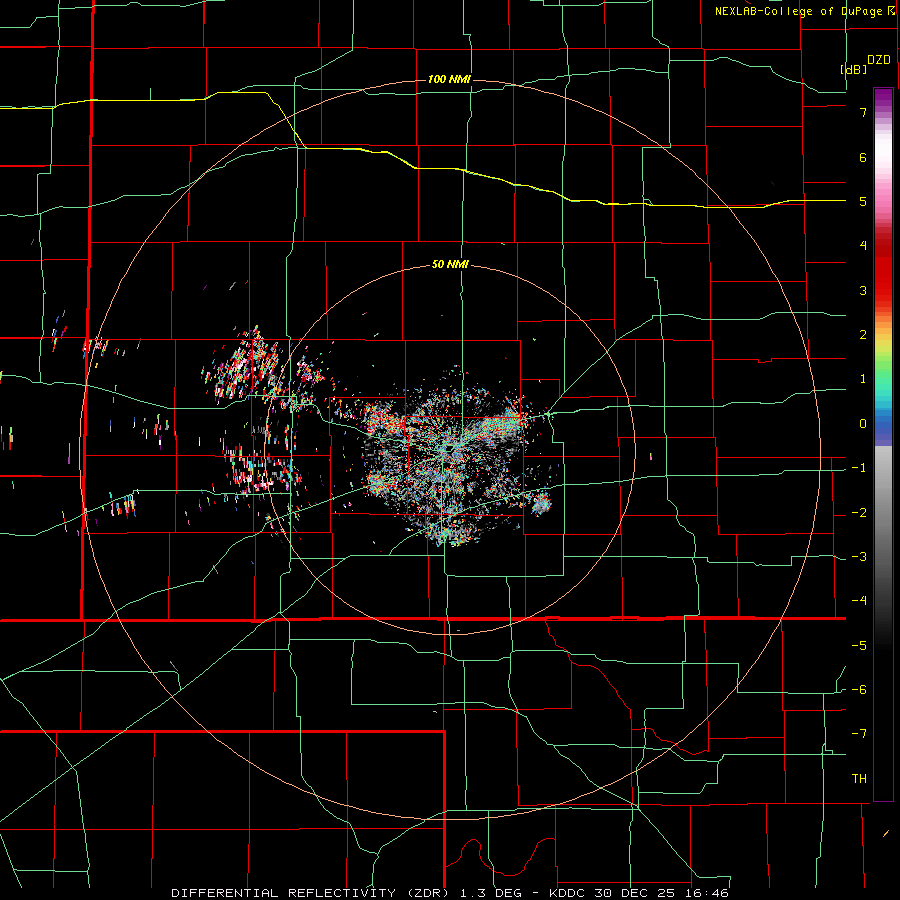The height and width of the screenshot is (900, 900).
Task: Click the -5 value on color scale
Action: [859, 646]
